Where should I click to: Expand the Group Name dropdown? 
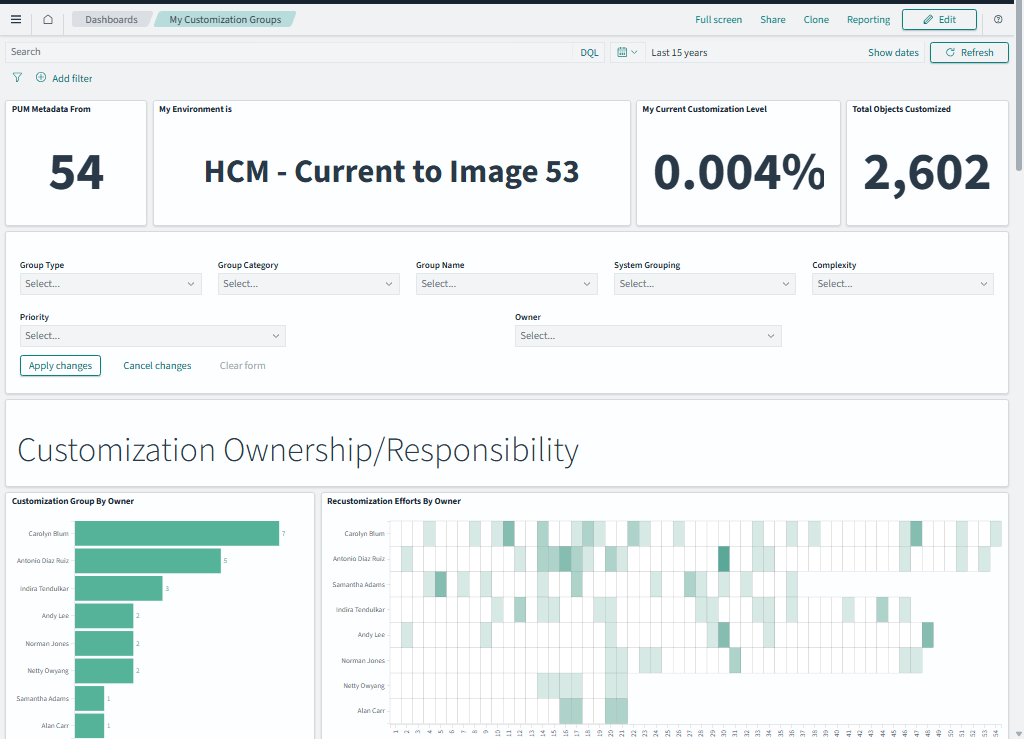pyautogui.click(x=506, y=284)
